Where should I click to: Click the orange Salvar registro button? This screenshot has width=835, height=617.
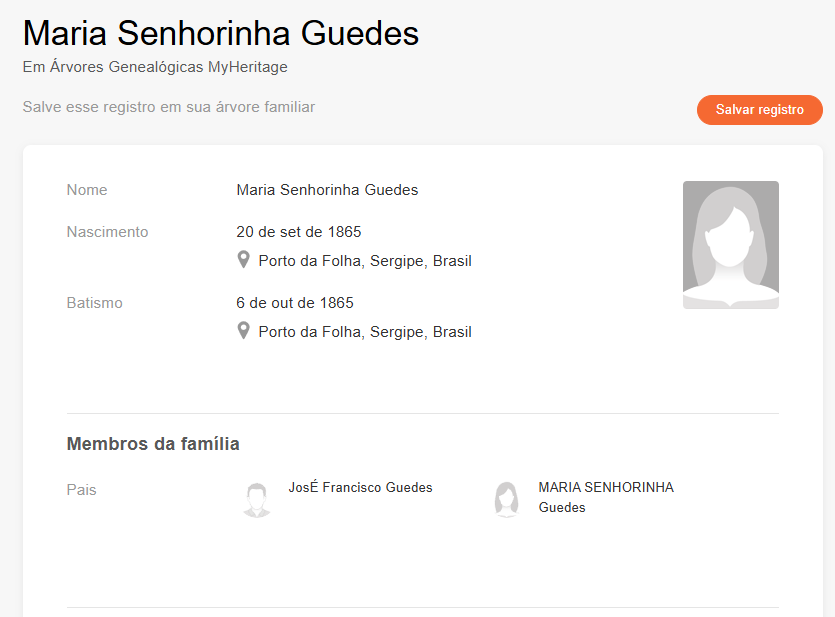pos(759,110)
